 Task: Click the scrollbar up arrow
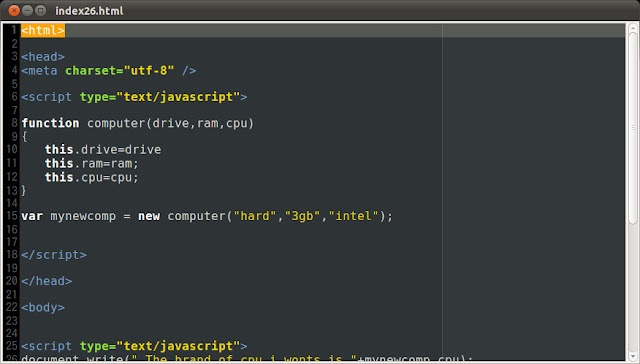point(633,27)
